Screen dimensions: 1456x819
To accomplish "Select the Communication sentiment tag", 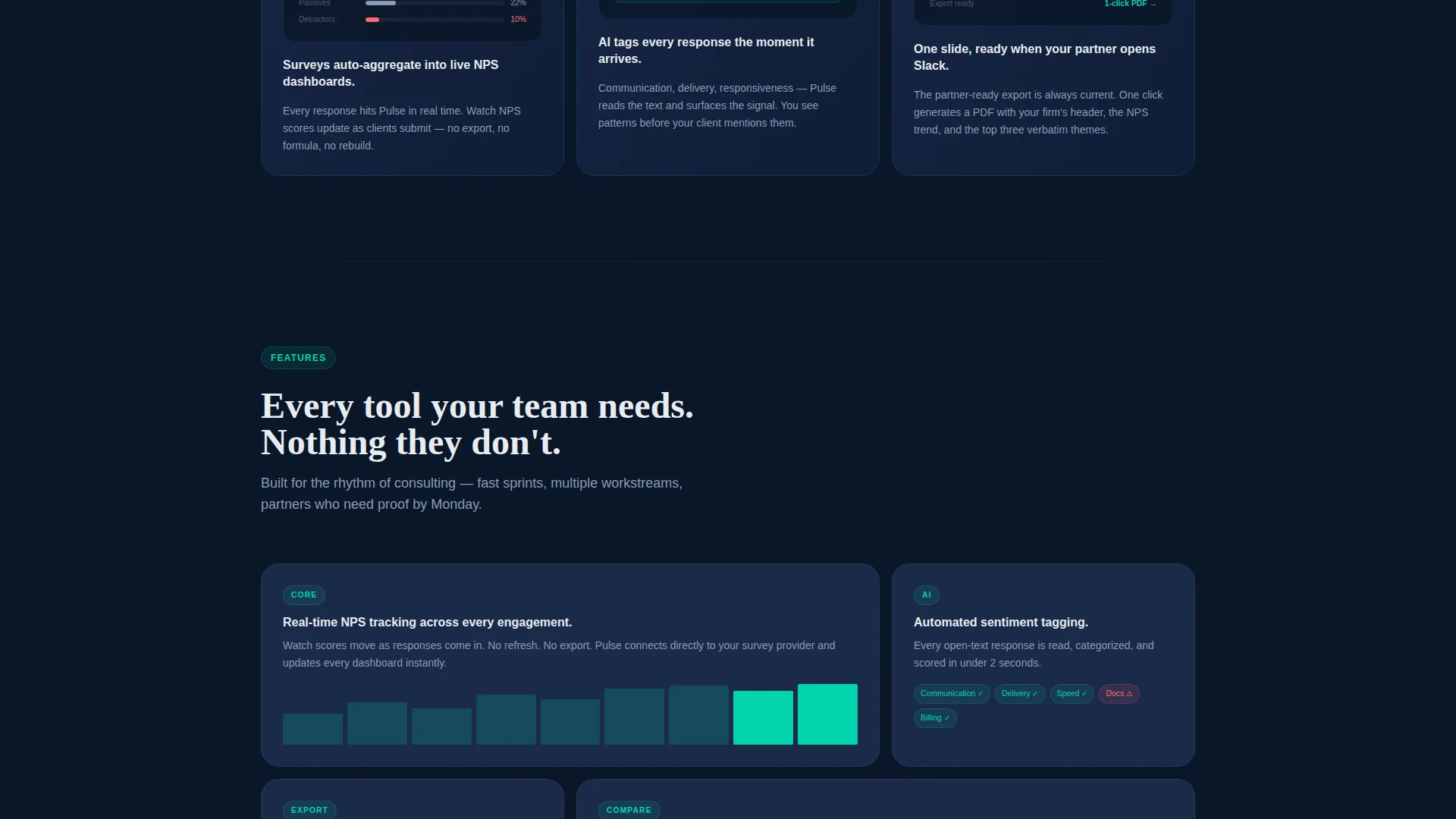I will (x=952, y=694).
